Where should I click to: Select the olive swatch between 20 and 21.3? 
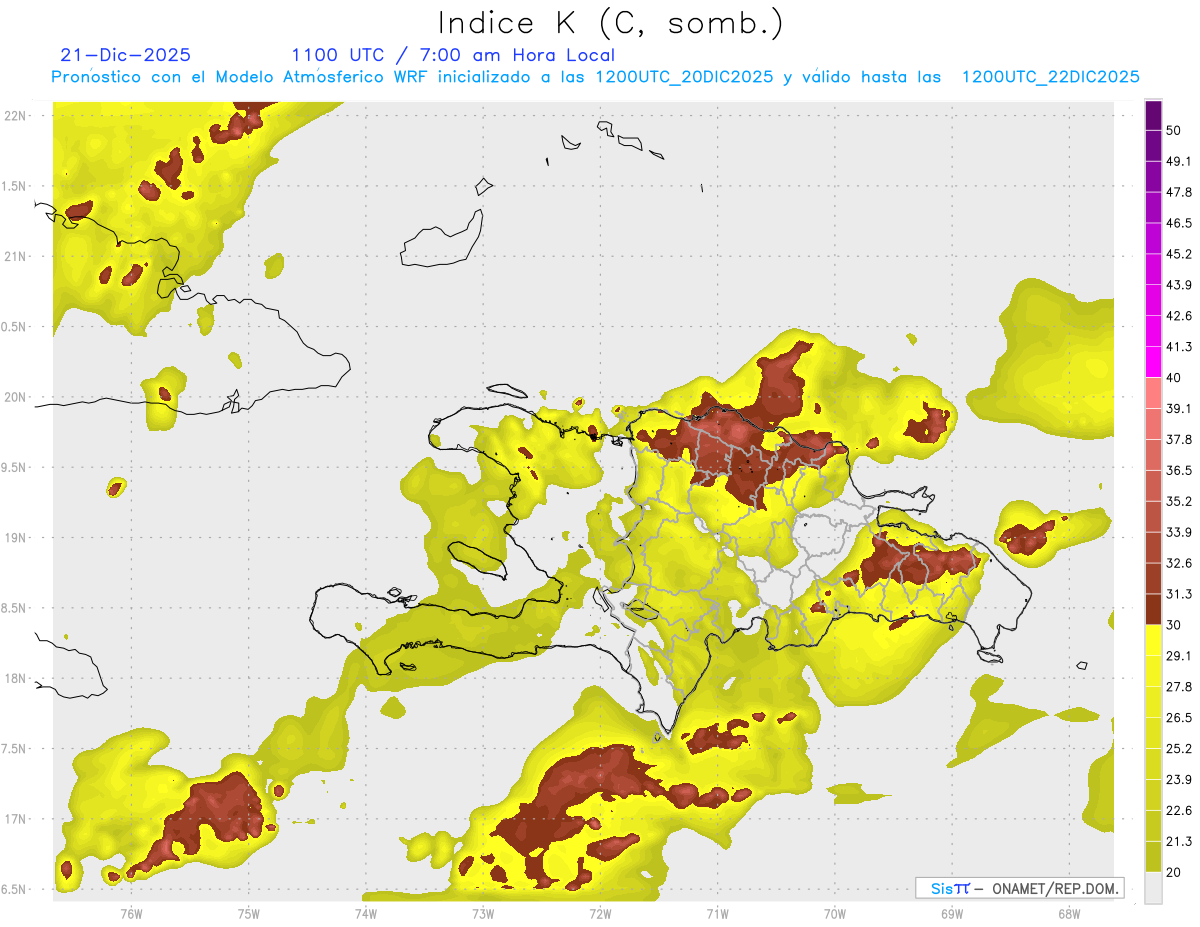coord(1153,856)
